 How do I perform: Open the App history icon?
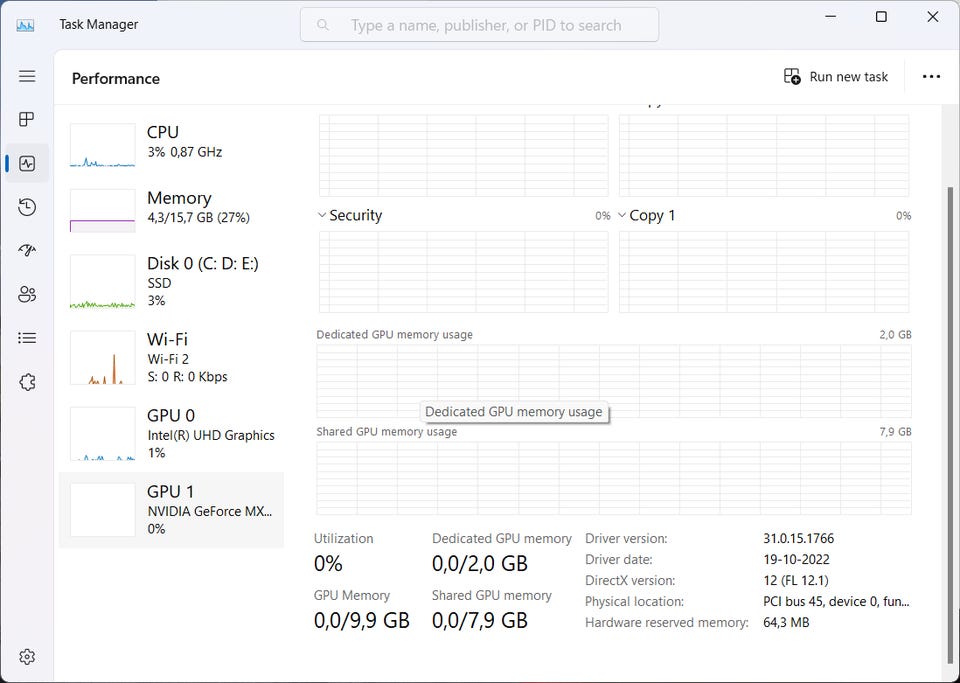pos(27,207)
